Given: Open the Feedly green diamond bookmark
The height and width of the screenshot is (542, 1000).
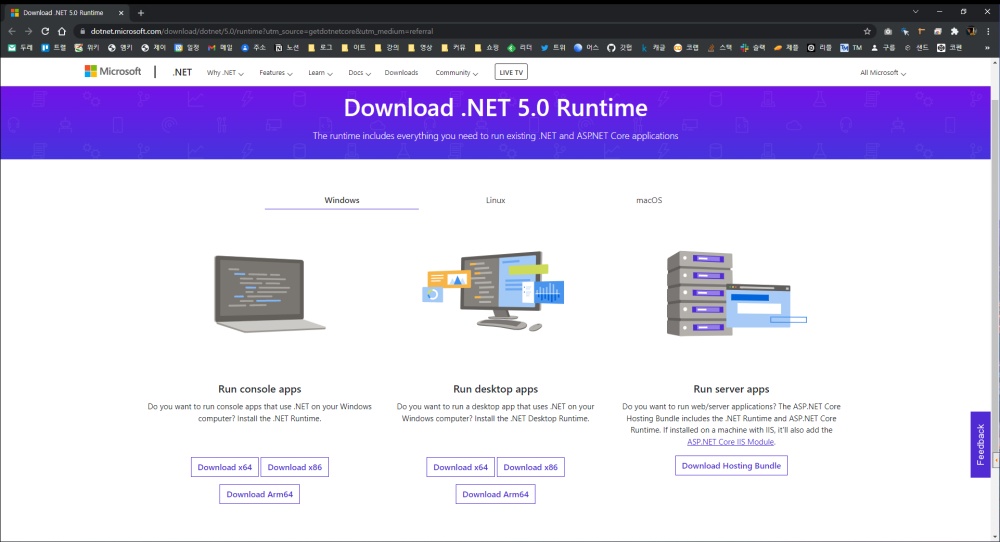Looking at the screenshot, I should pyautogui.click(x=520, y=48).
